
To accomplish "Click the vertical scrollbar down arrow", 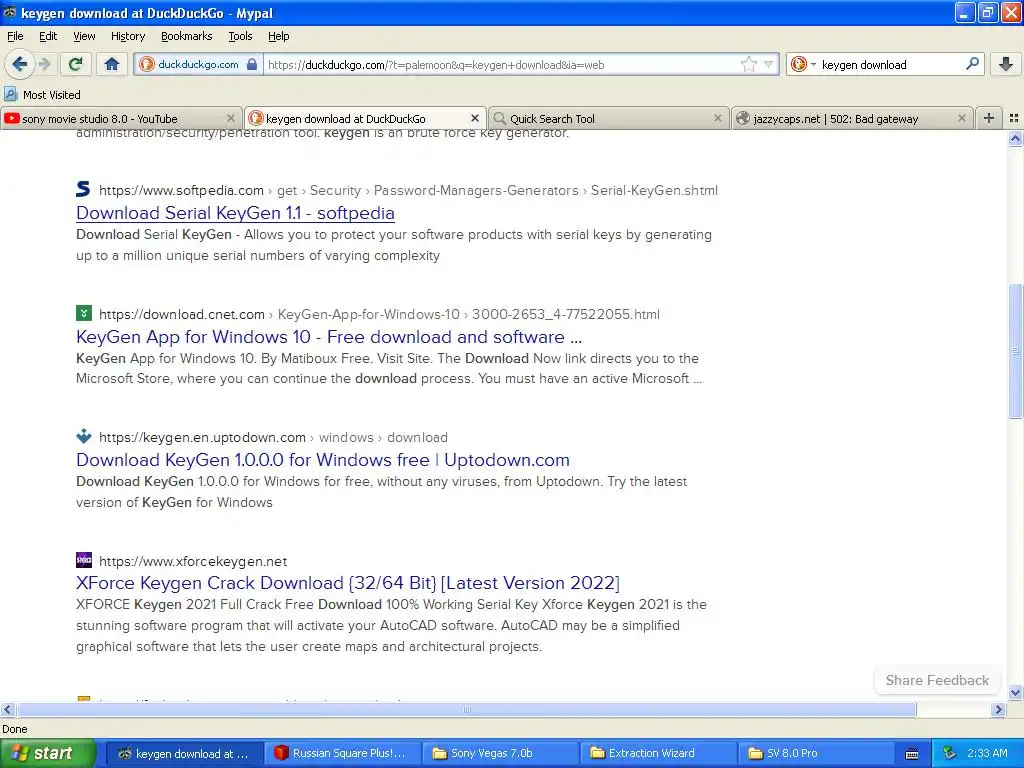I will click(x=1015, y=693).
